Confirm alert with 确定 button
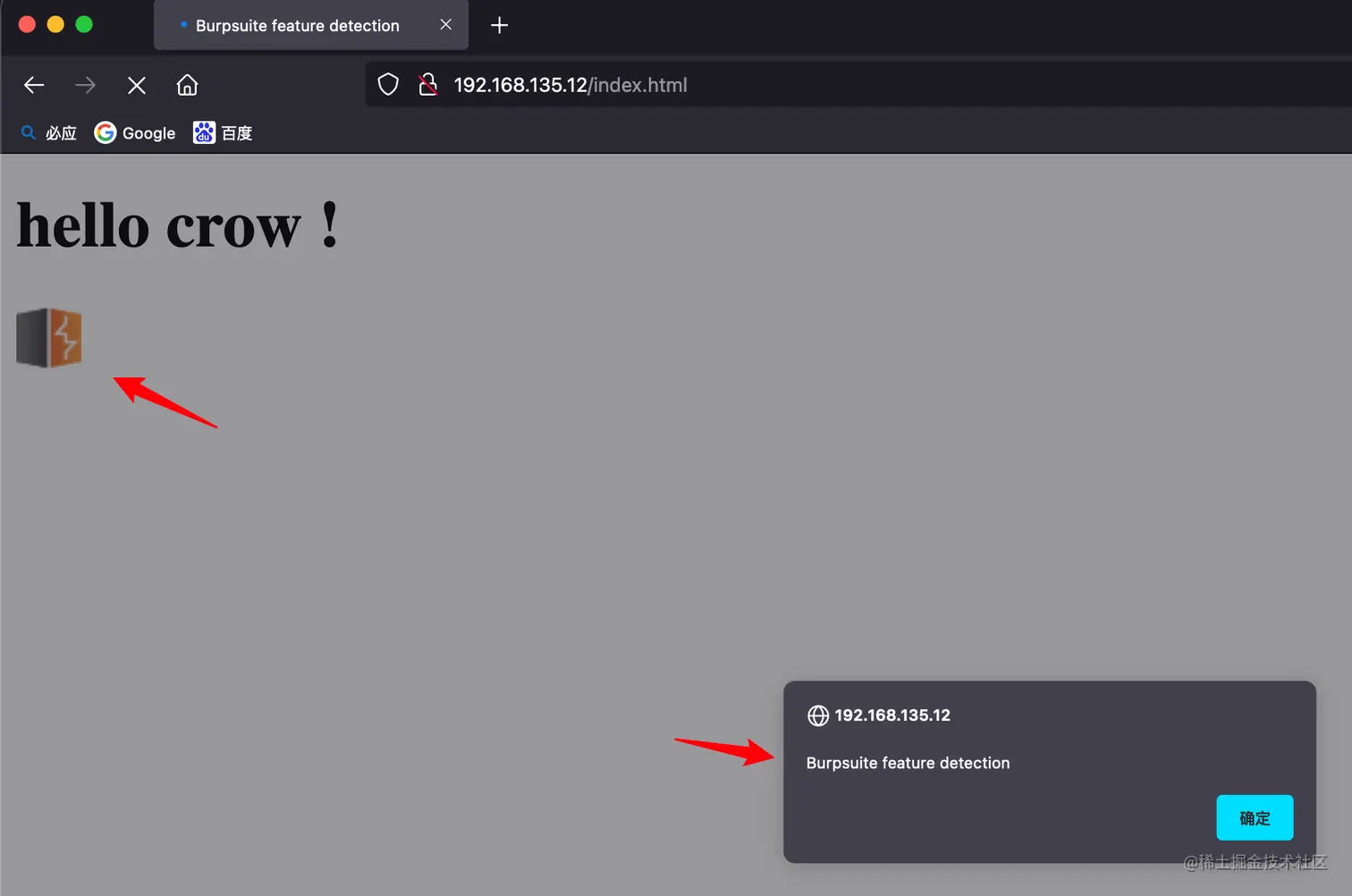This screenshot has height=896, width=1352. [1255, 817]
